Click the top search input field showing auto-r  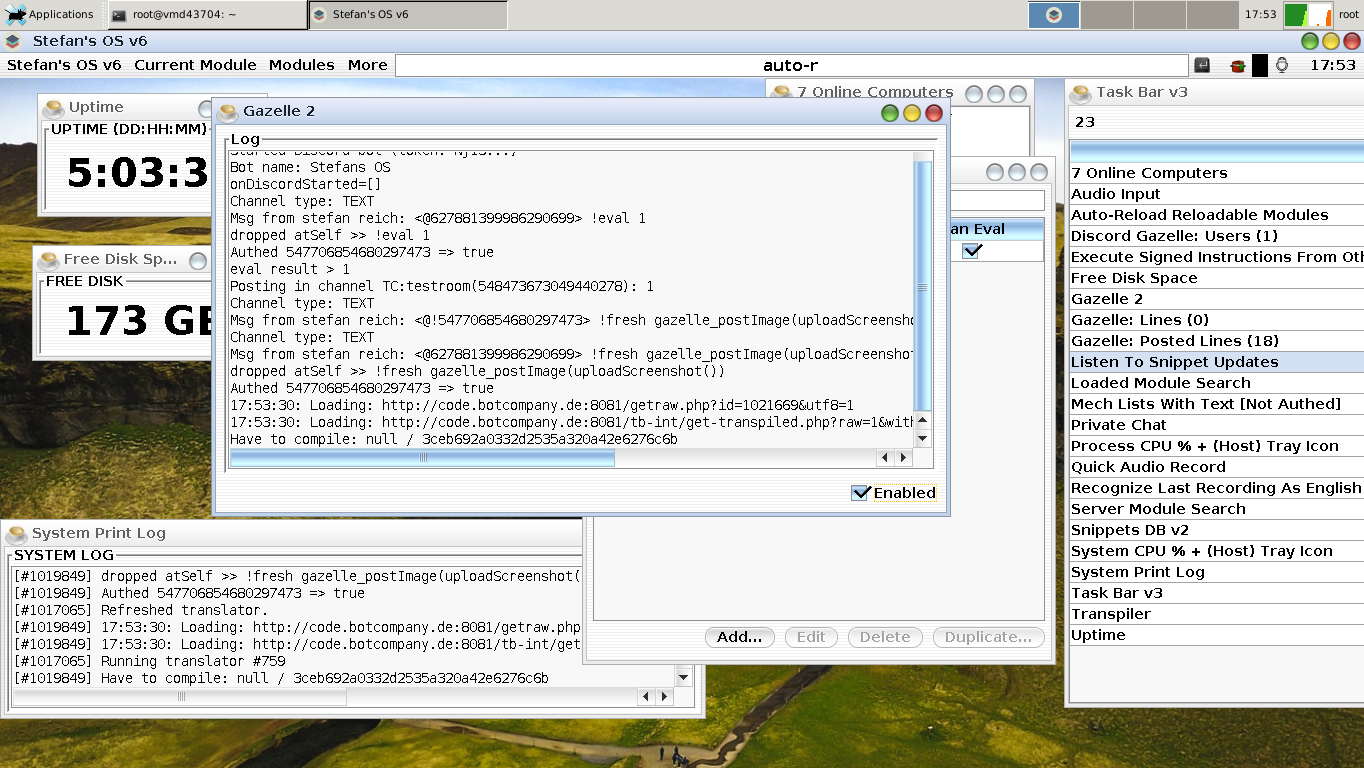point(790,66)
